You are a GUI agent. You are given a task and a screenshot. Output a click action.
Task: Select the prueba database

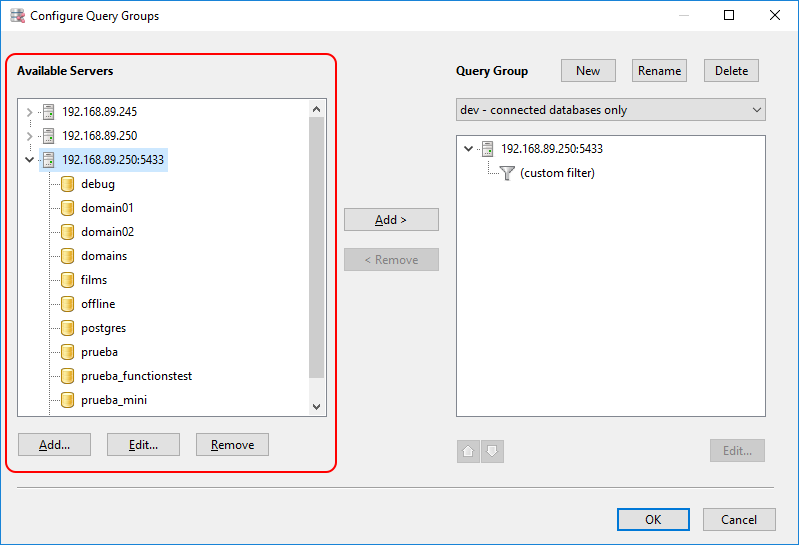[99, 352]
